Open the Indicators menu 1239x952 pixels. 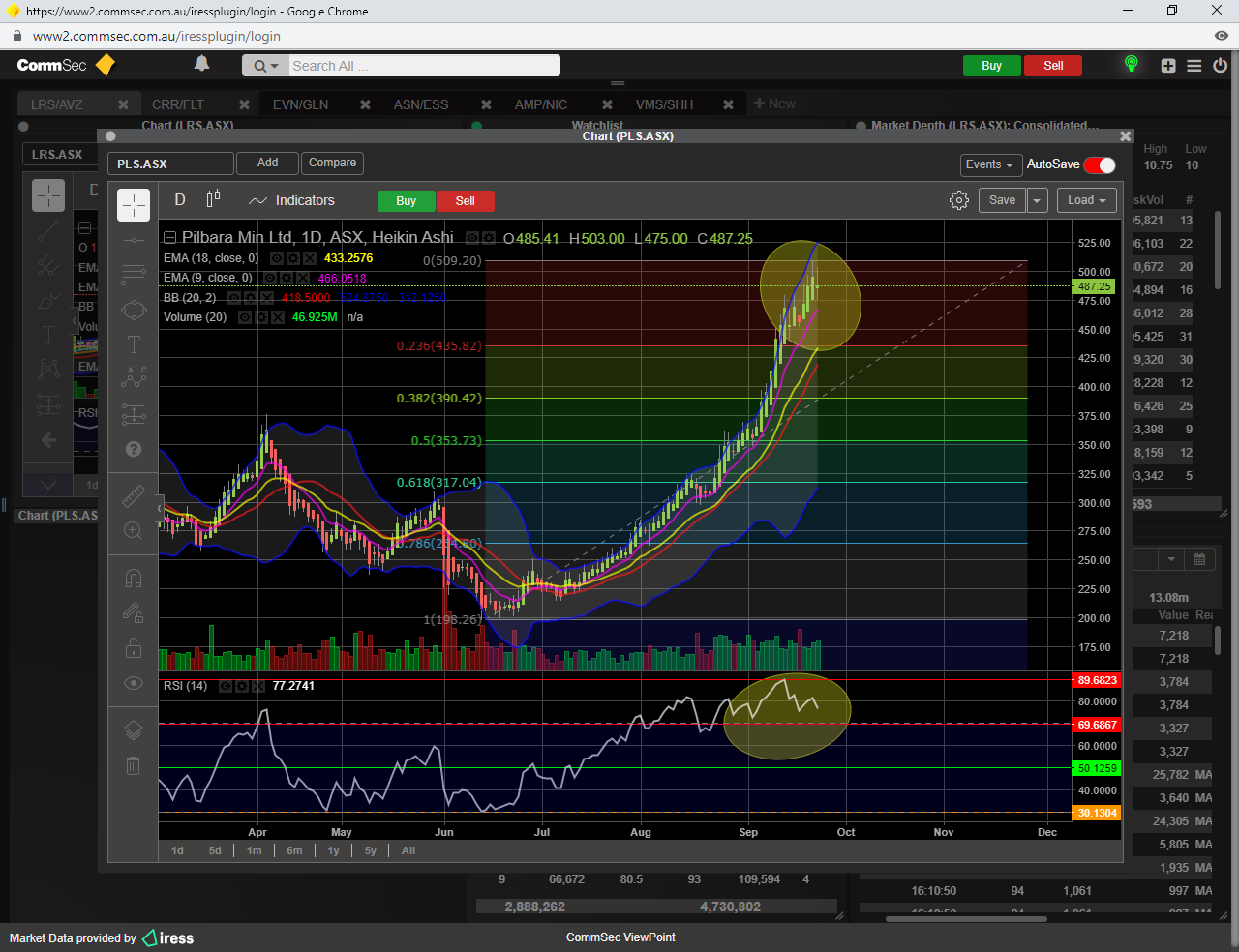point(291,200)
